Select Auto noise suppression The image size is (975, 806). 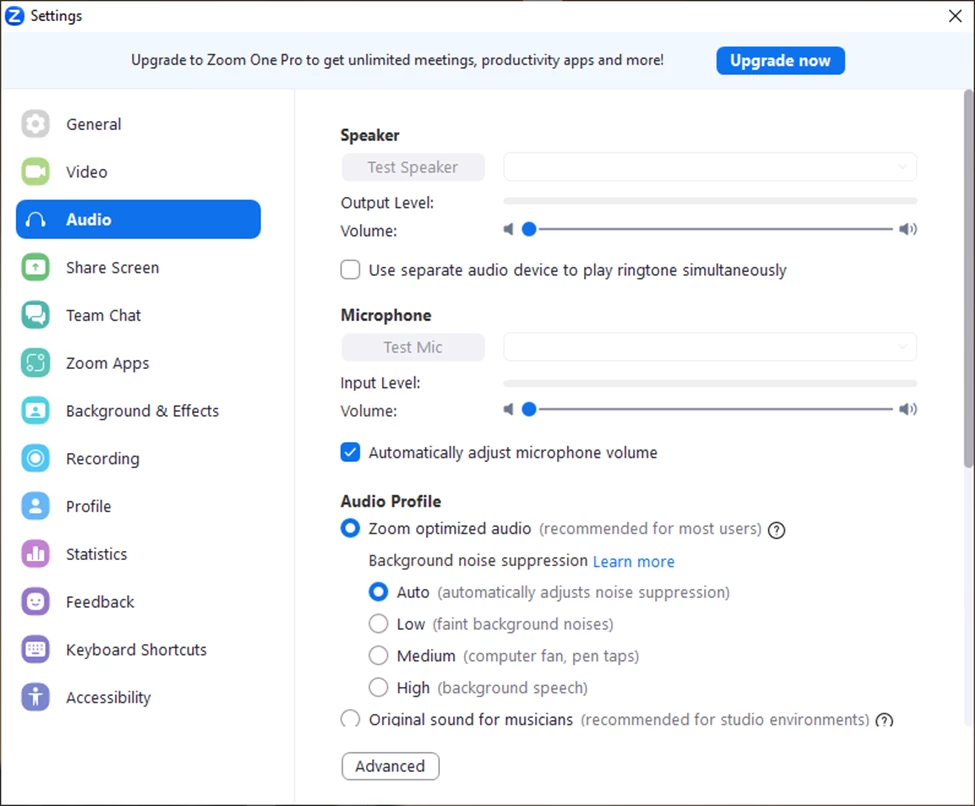[378, 591]
